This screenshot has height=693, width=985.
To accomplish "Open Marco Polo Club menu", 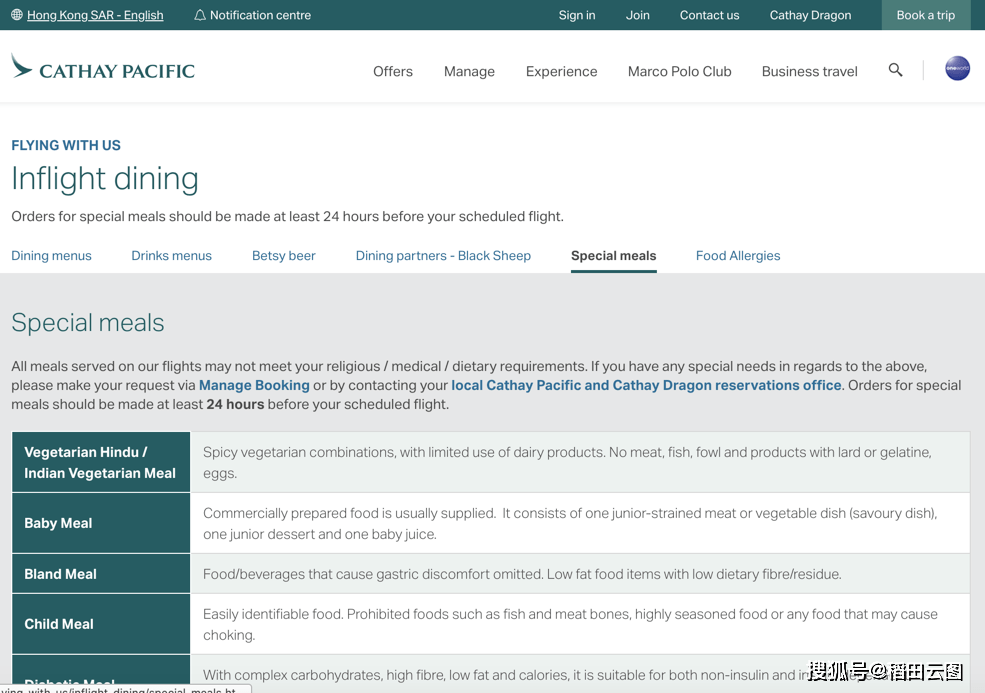I will pos(680,72).
